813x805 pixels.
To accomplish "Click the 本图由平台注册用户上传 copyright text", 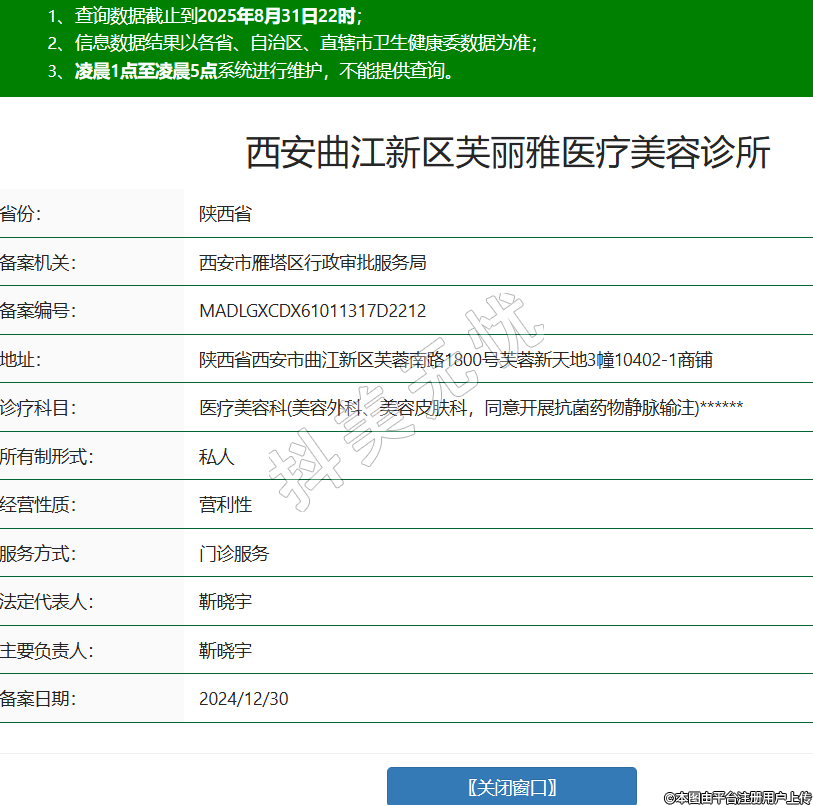I will pos(737,797).
